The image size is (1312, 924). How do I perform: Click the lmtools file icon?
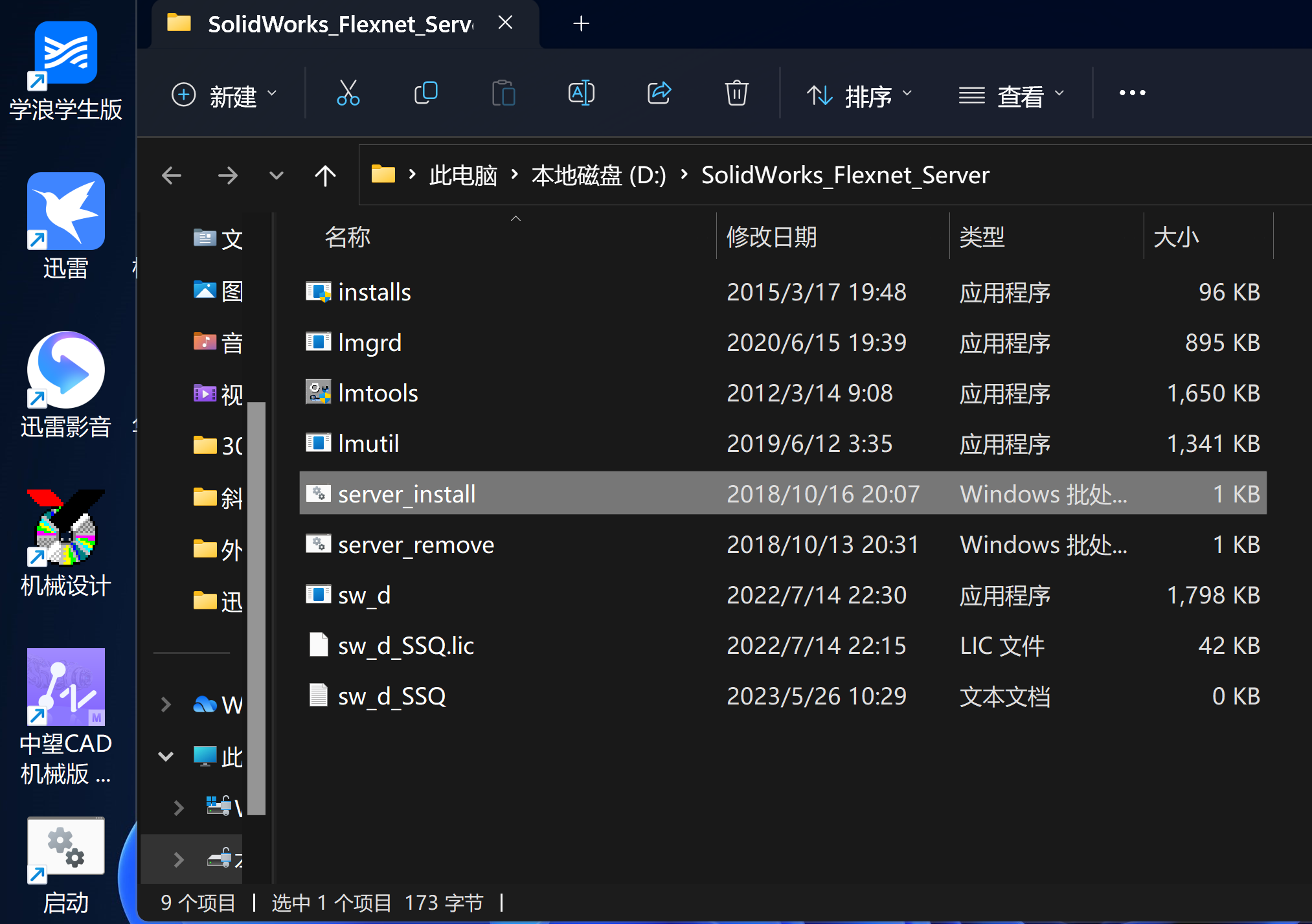coord(319,392)
